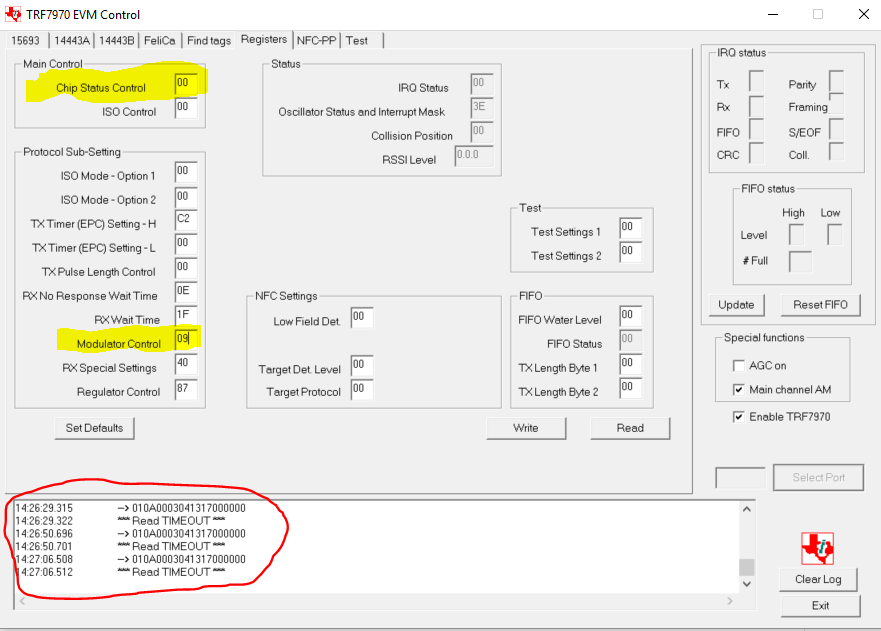Image resolution: width=881 pixels, height=631 pixels.
Task: Click the FIFO Water Level field
Action: click(x=630, y=316)
